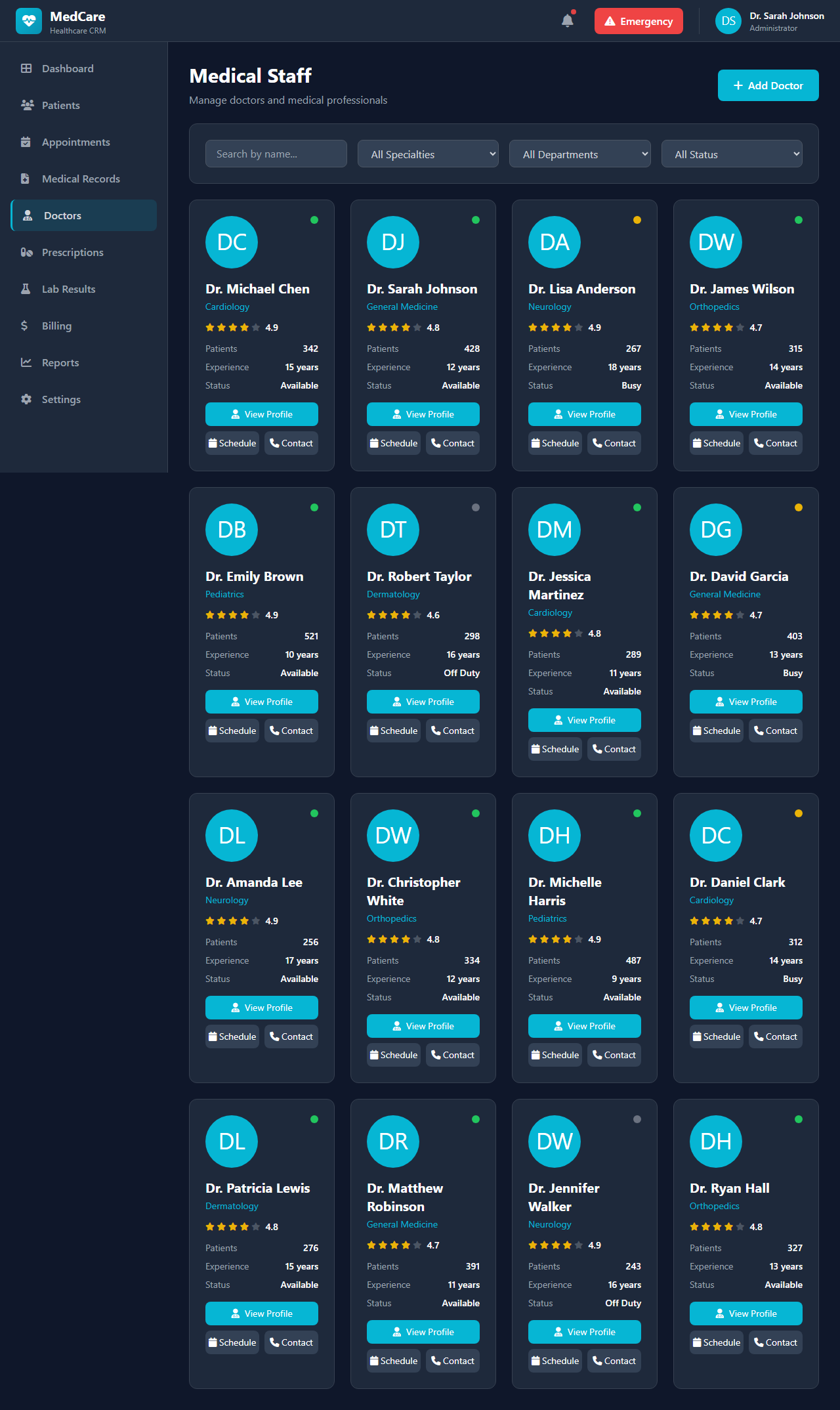The image size is (840, 1410).
Task: Click Dr. Emily Brown's star rating
Action: pos(232,615)
